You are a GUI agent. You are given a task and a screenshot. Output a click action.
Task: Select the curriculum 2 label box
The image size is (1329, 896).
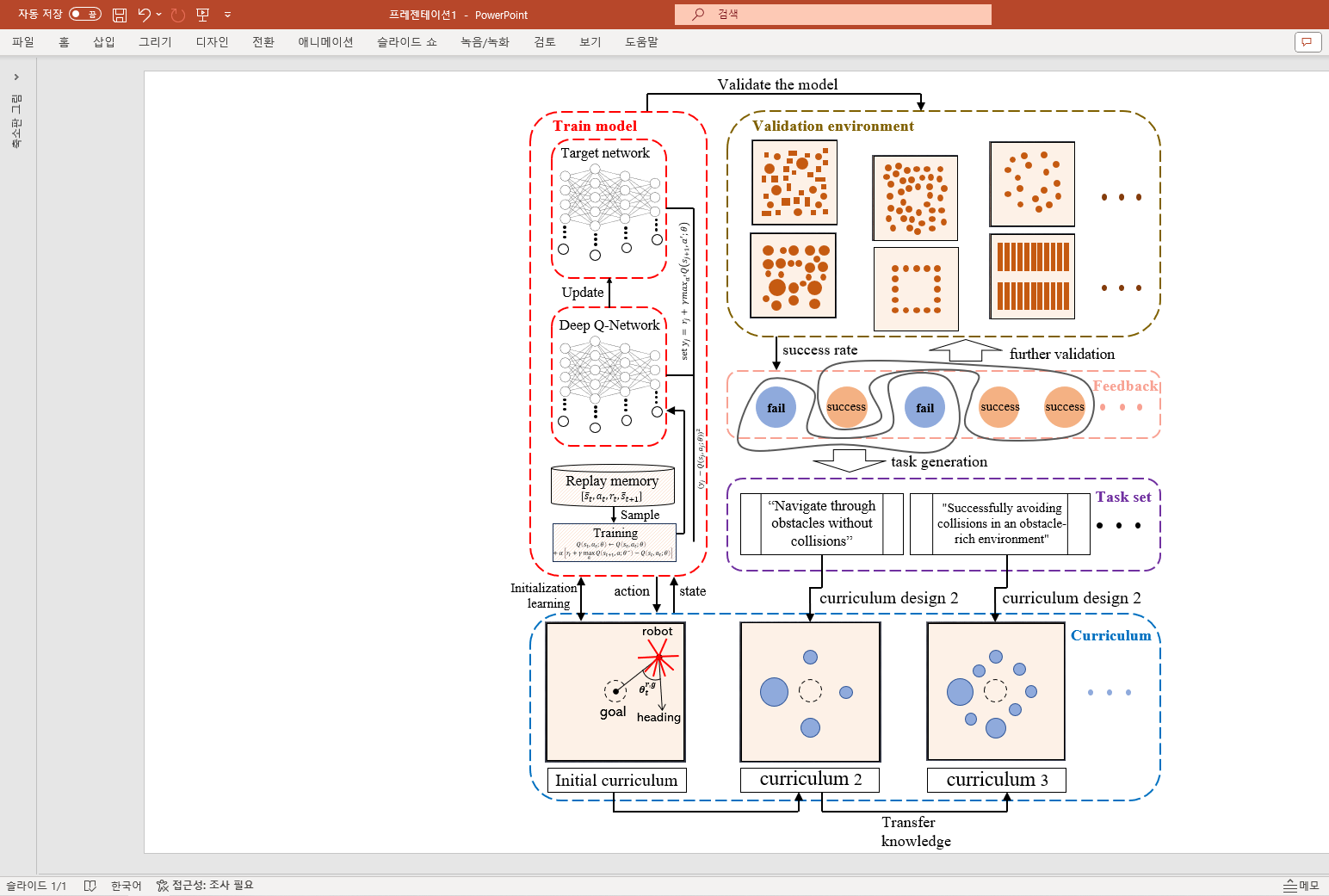click(810, 779)
